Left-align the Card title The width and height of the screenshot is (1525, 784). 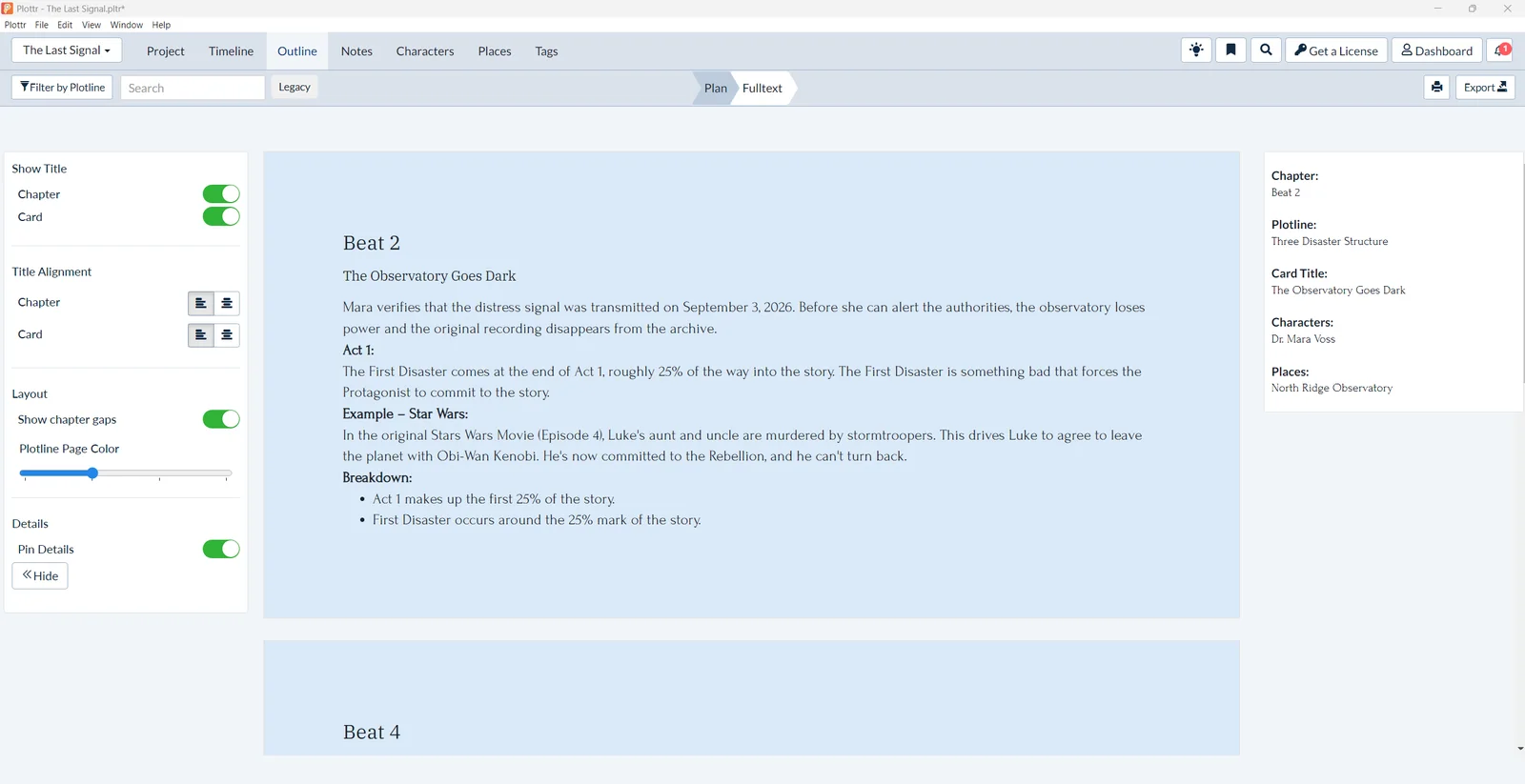[201, 335]
